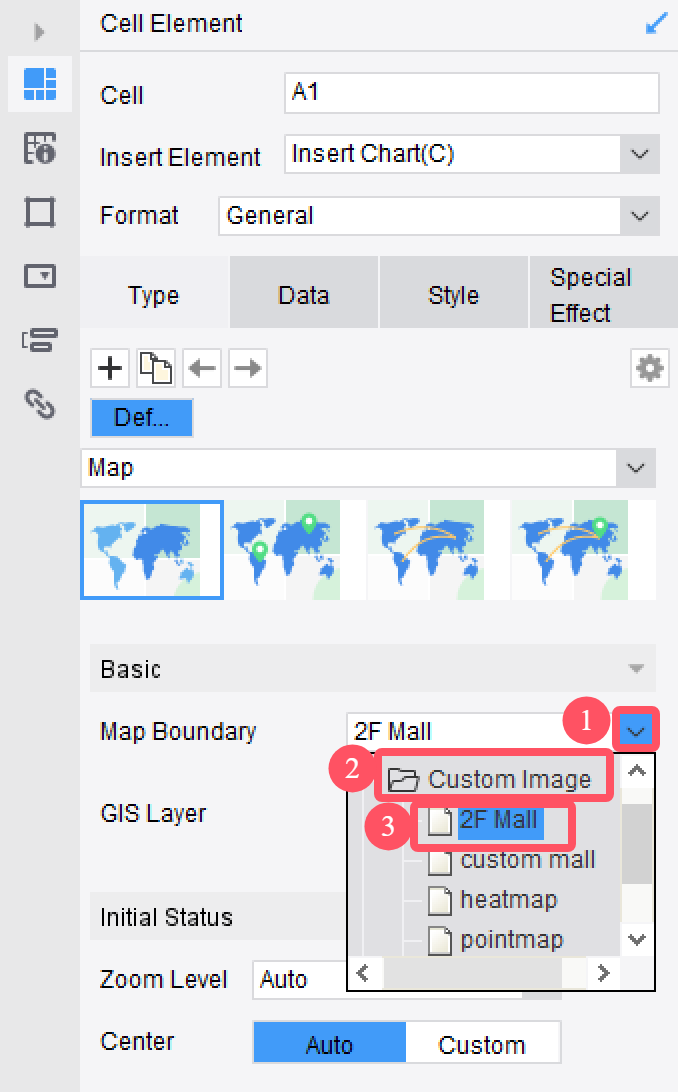Click the dropdown list scroll down arrow
Viewport: 678px width, 1092px height.
click(637, 939)
